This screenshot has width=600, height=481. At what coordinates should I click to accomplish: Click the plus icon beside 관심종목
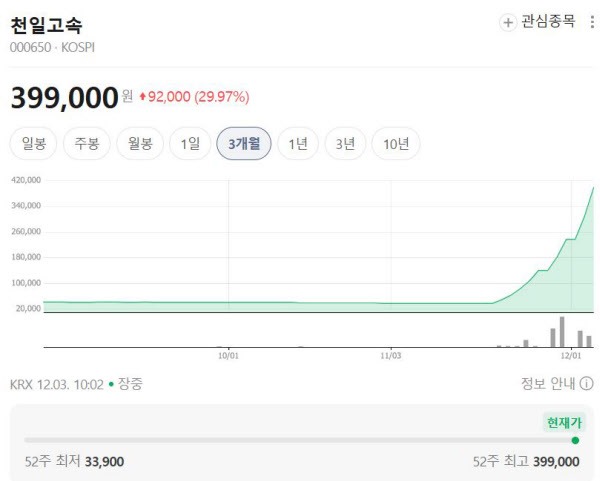pyautogui.click(x=508, y=22)
